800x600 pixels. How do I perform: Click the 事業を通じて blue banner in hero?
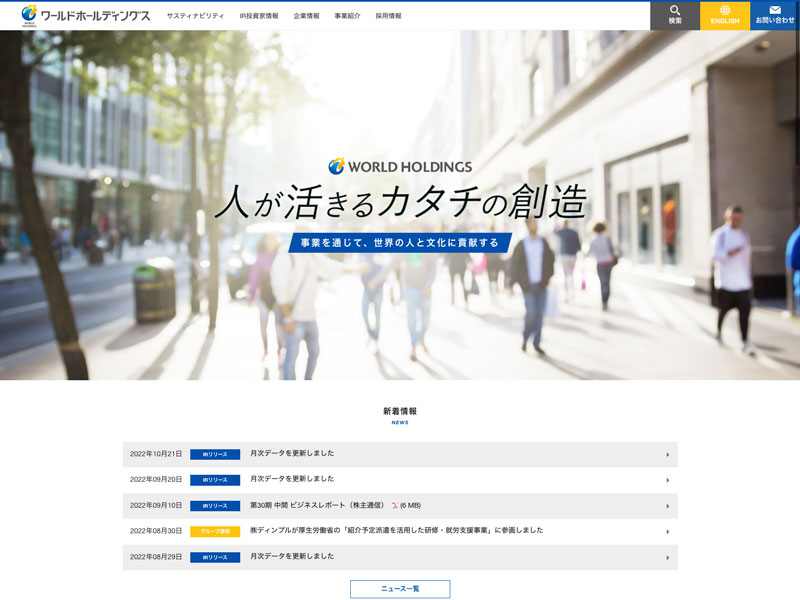click(x=400, y=243)
